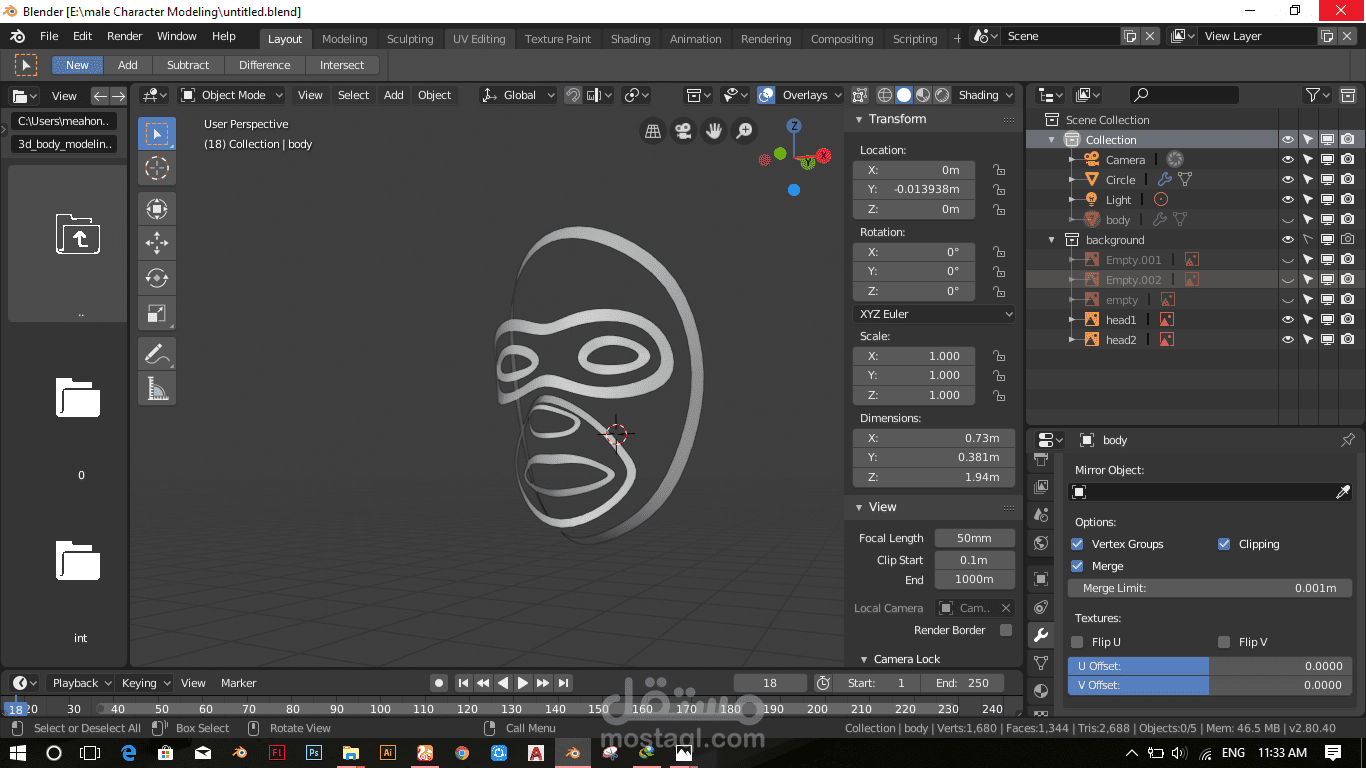Select the Scale tool

click(x=157, y=314)
